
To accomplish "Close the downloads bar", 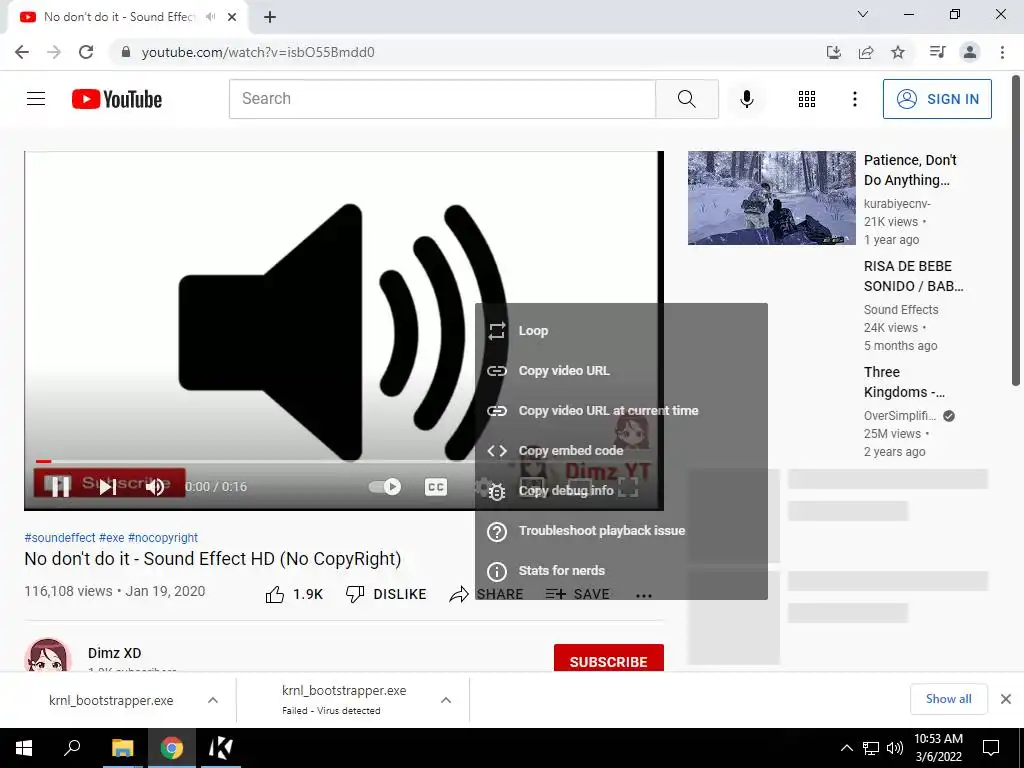I will (1006, 699).
